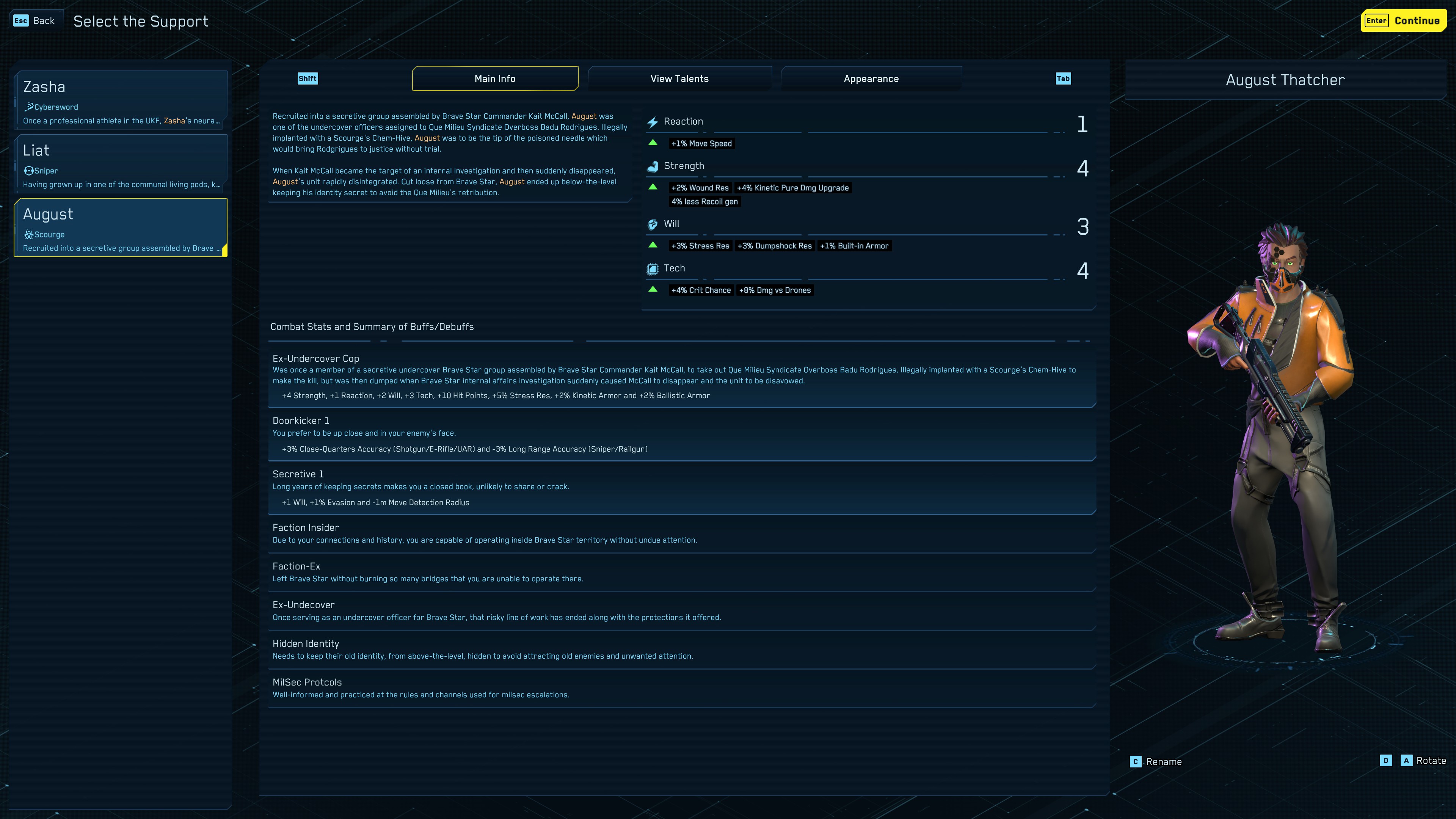1456x819 pixels.
Task: Choose Liat in the support list
Action: click(x=121, y=165)
